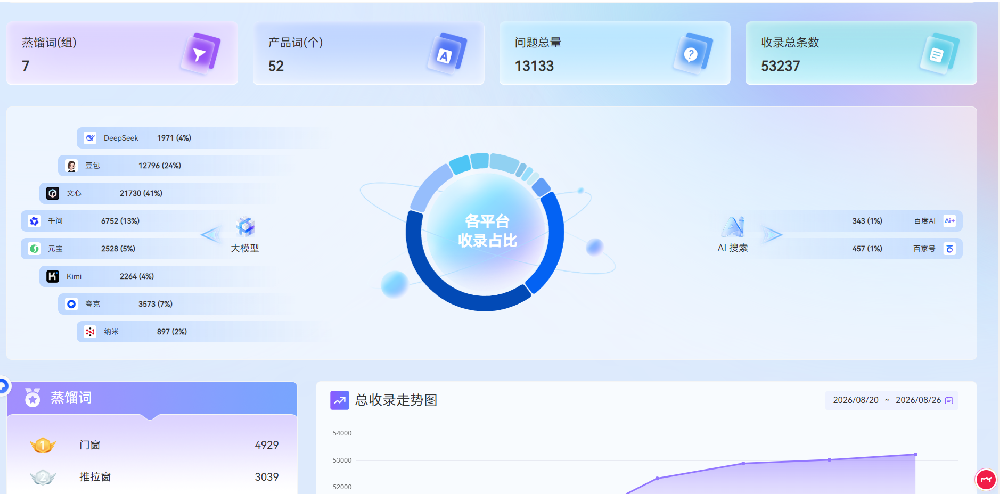The width and height of the screenshot is (1000, 494).
Task: Click the purple funnel icon on 蒸馏词 card
Action: tap(200, 54)
